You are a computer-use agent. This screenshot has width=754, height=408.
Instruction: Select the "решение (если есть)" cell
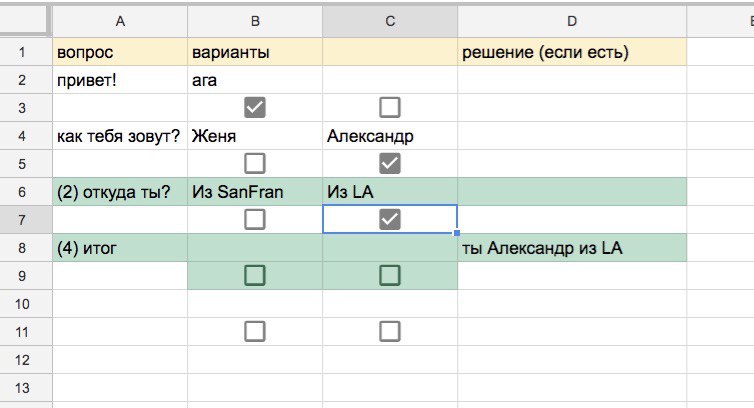pos(571,52)
